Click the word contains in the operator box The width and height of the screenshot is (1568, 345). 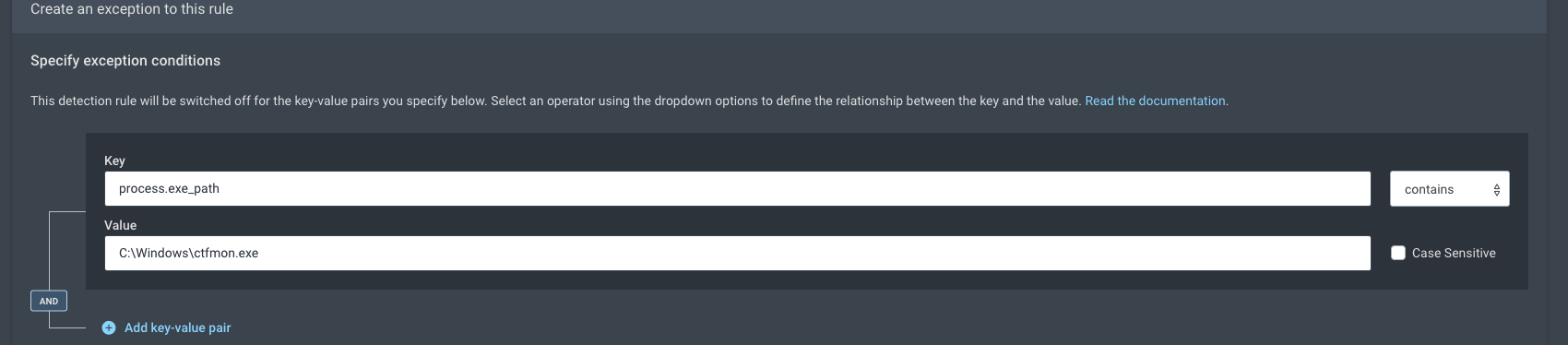[1429, 189]
